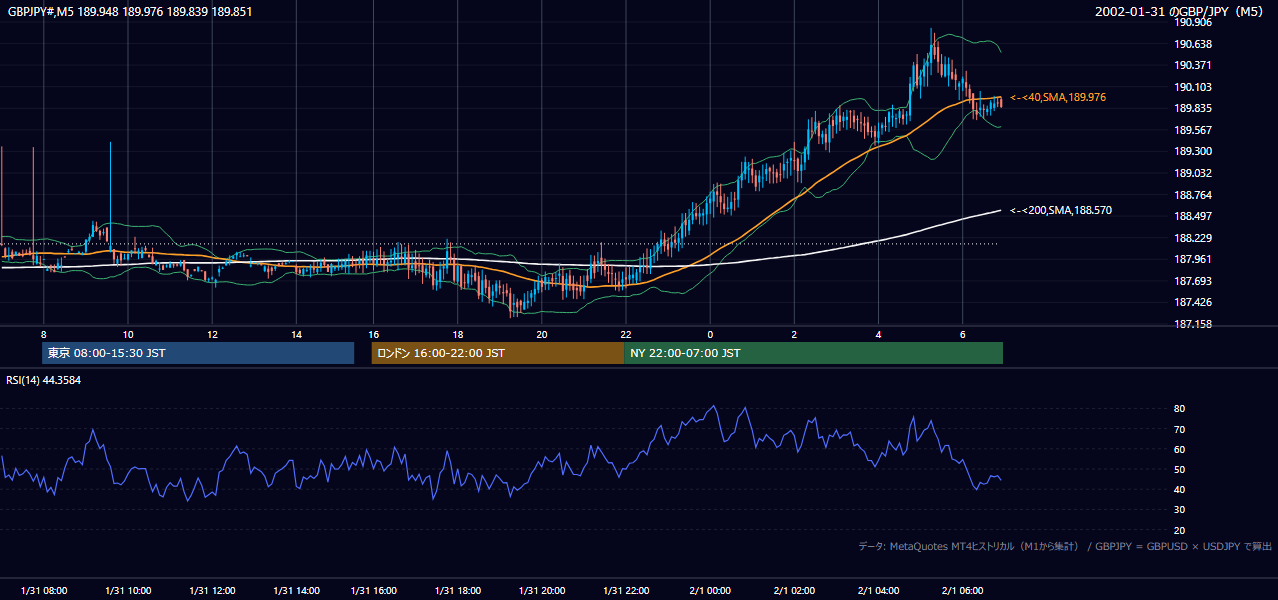Click the price axis value 189.567
Image resolution: width=1278 pixels, height=600 pixels.
point(1193,130)
